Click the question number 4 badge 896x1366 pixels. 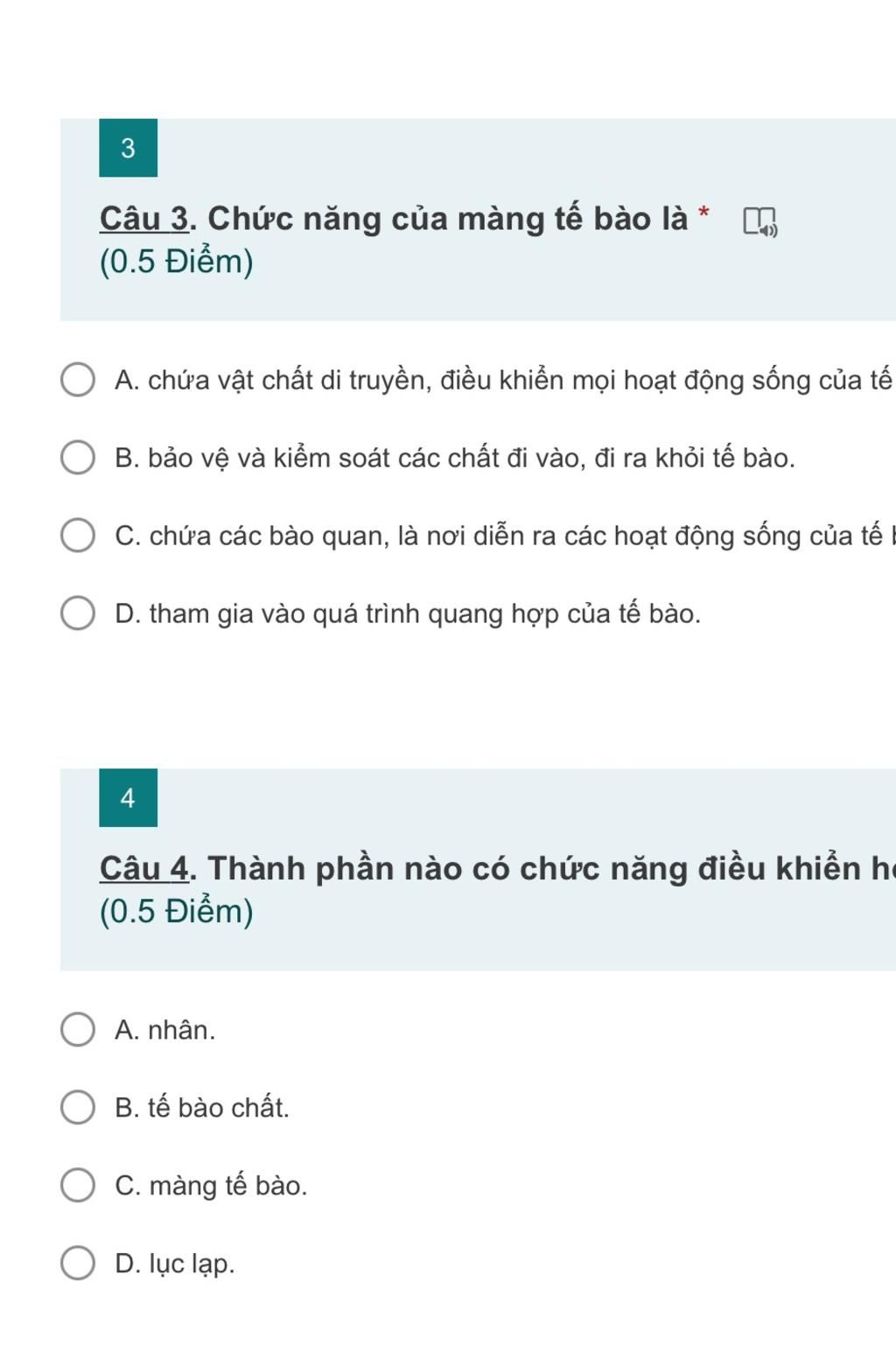click(x=129, y=798)
